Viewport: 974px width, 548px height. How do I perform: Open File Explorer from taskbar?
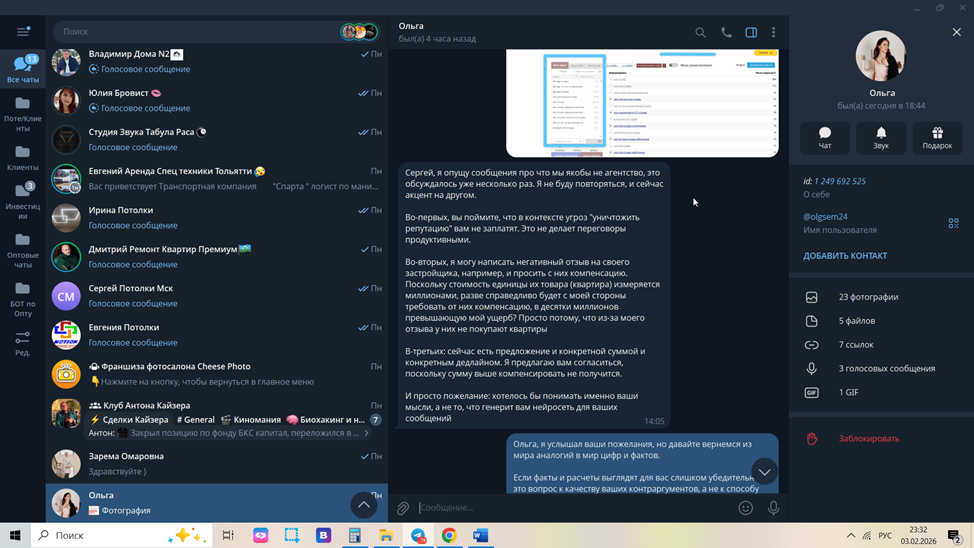pos(386,535)
